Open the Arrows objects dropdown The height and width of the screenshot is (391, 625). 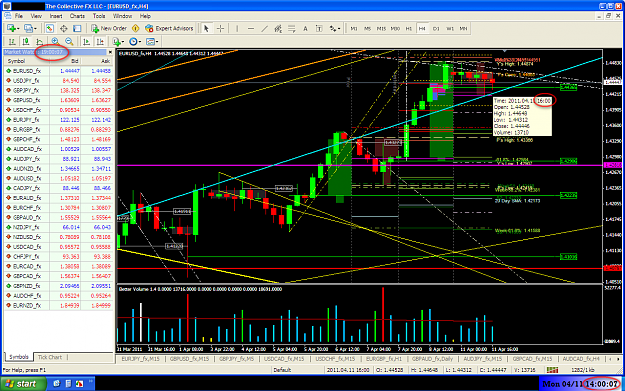click(x=334, y=28)
